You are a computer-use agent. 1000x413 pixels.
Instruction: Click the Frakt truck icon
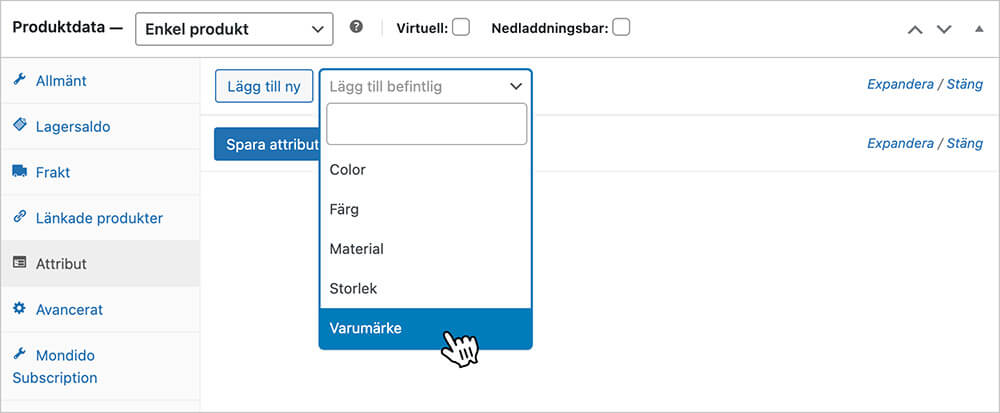tap(19, 172)
